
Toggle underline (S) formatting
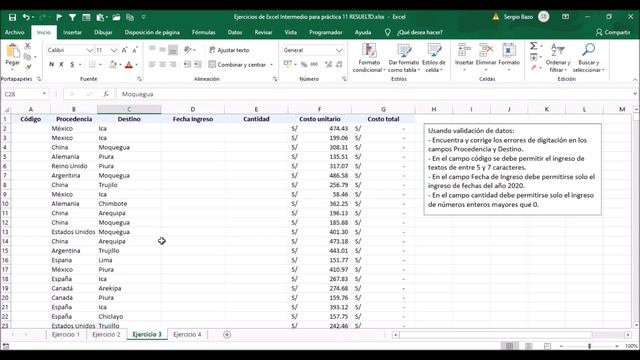pyautogui.click(x=72, y=64)
